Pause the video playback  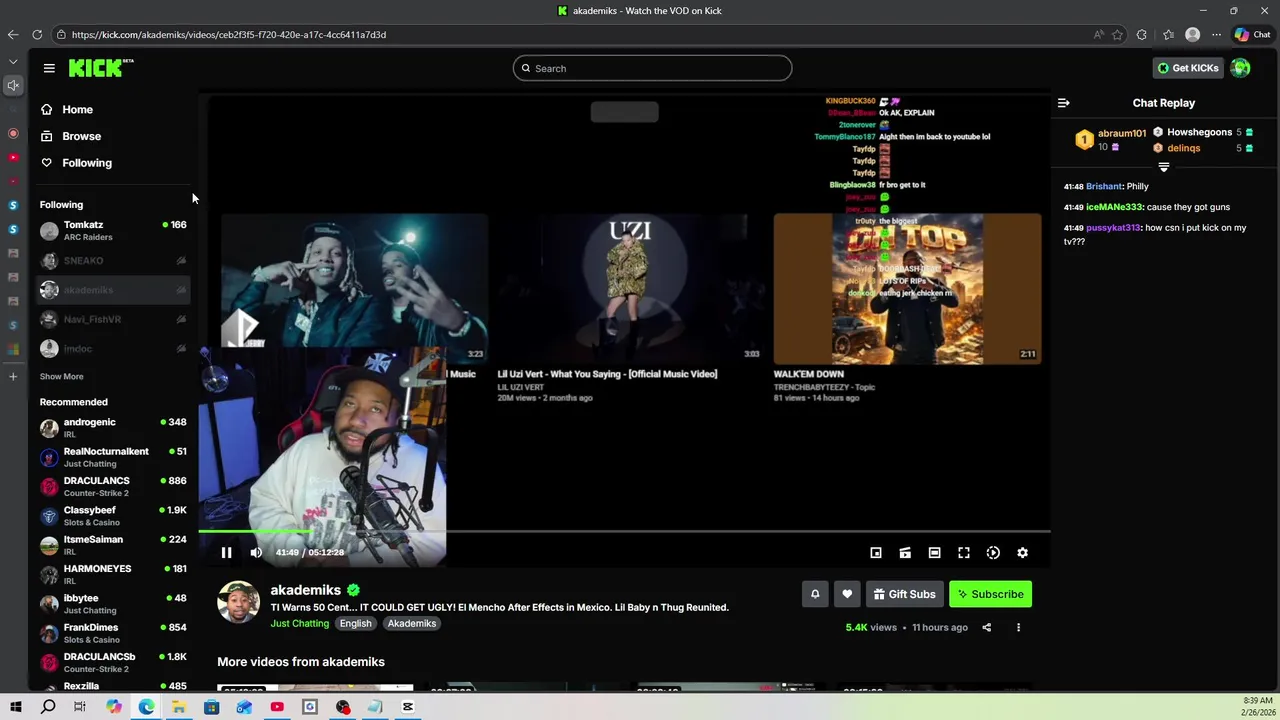(x=226, y=552)
